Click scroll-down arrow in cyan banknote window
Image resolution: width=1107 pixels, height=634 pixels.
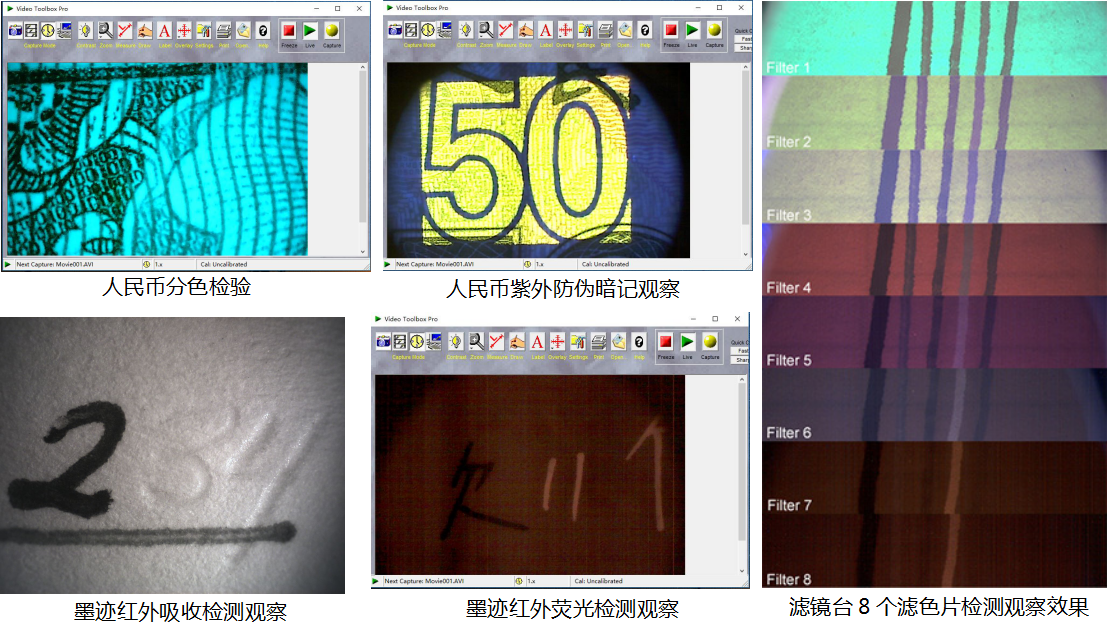[363, 251]
